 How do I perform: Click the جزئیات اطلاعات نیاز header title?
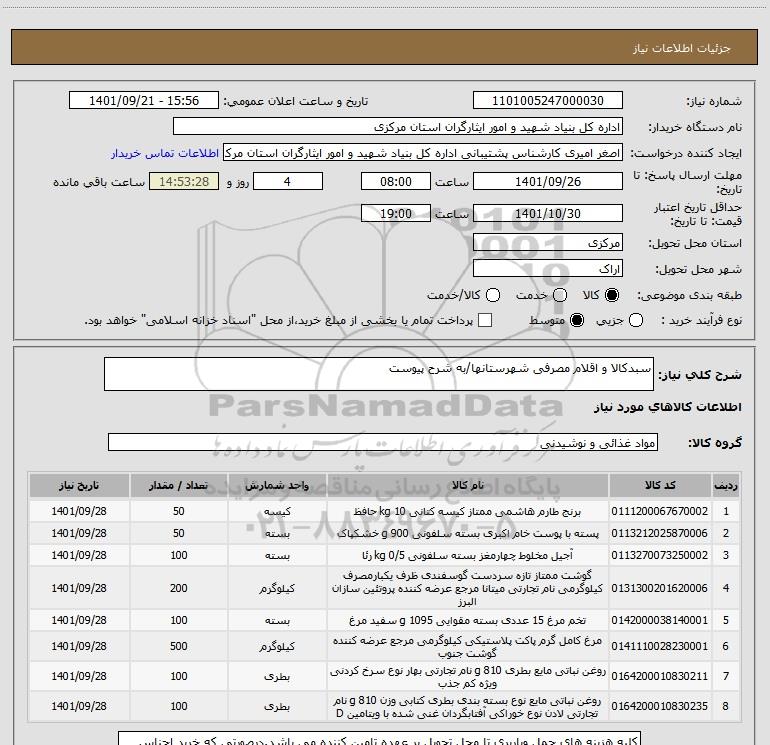click(682, 48)
